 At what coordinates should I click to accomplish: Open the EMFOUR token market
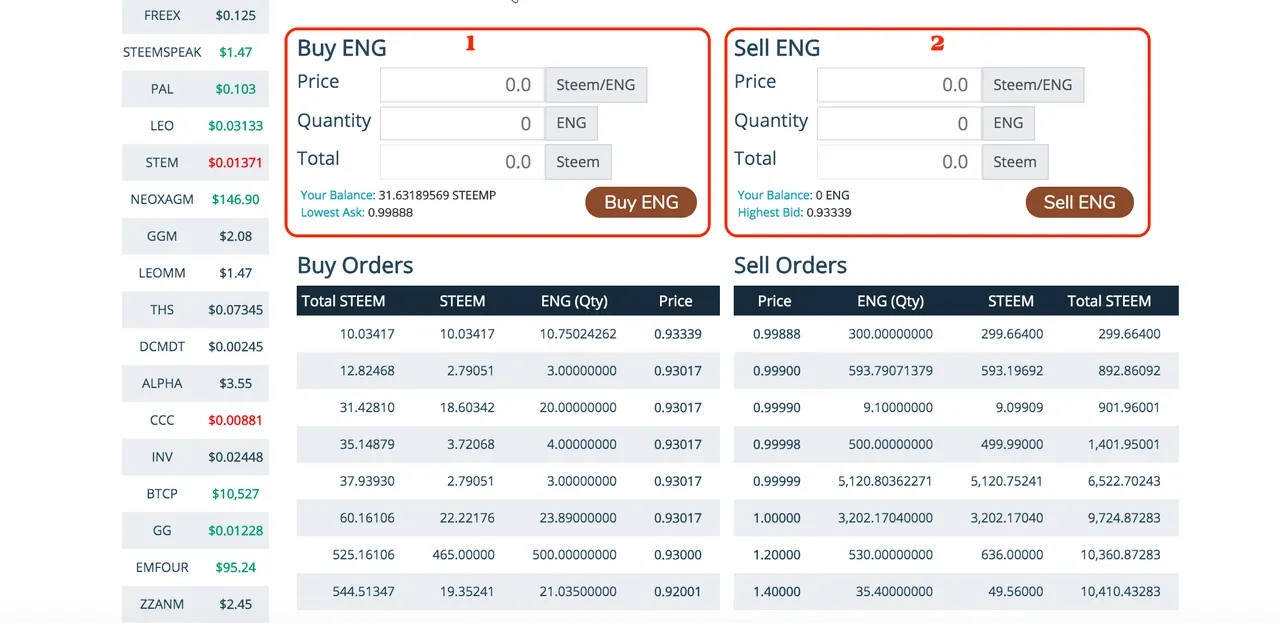point(195,567)
